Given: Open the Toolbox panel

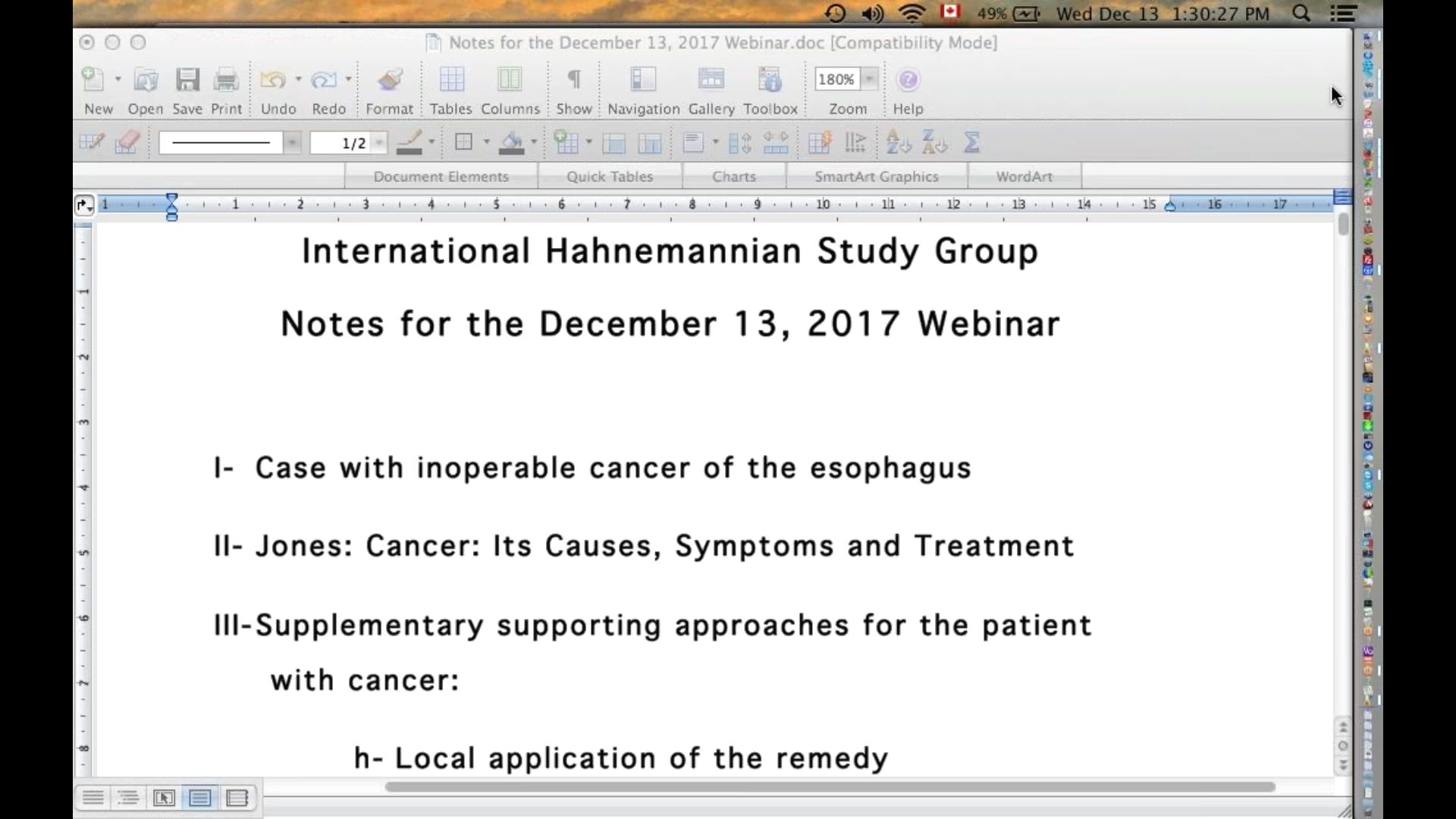Looking at the screenshot, I should pyautogui.click(x=769, y=79).
